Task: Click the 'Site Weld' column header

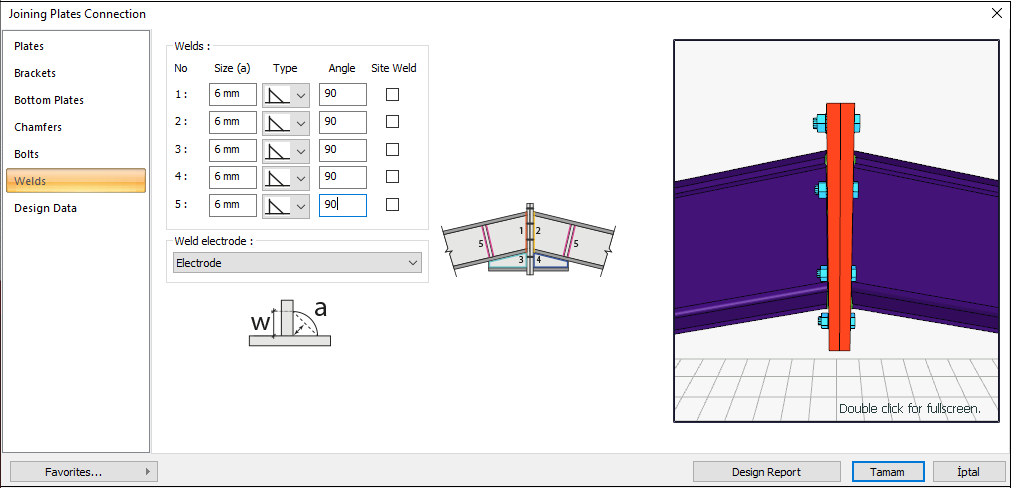Action: 394,68
